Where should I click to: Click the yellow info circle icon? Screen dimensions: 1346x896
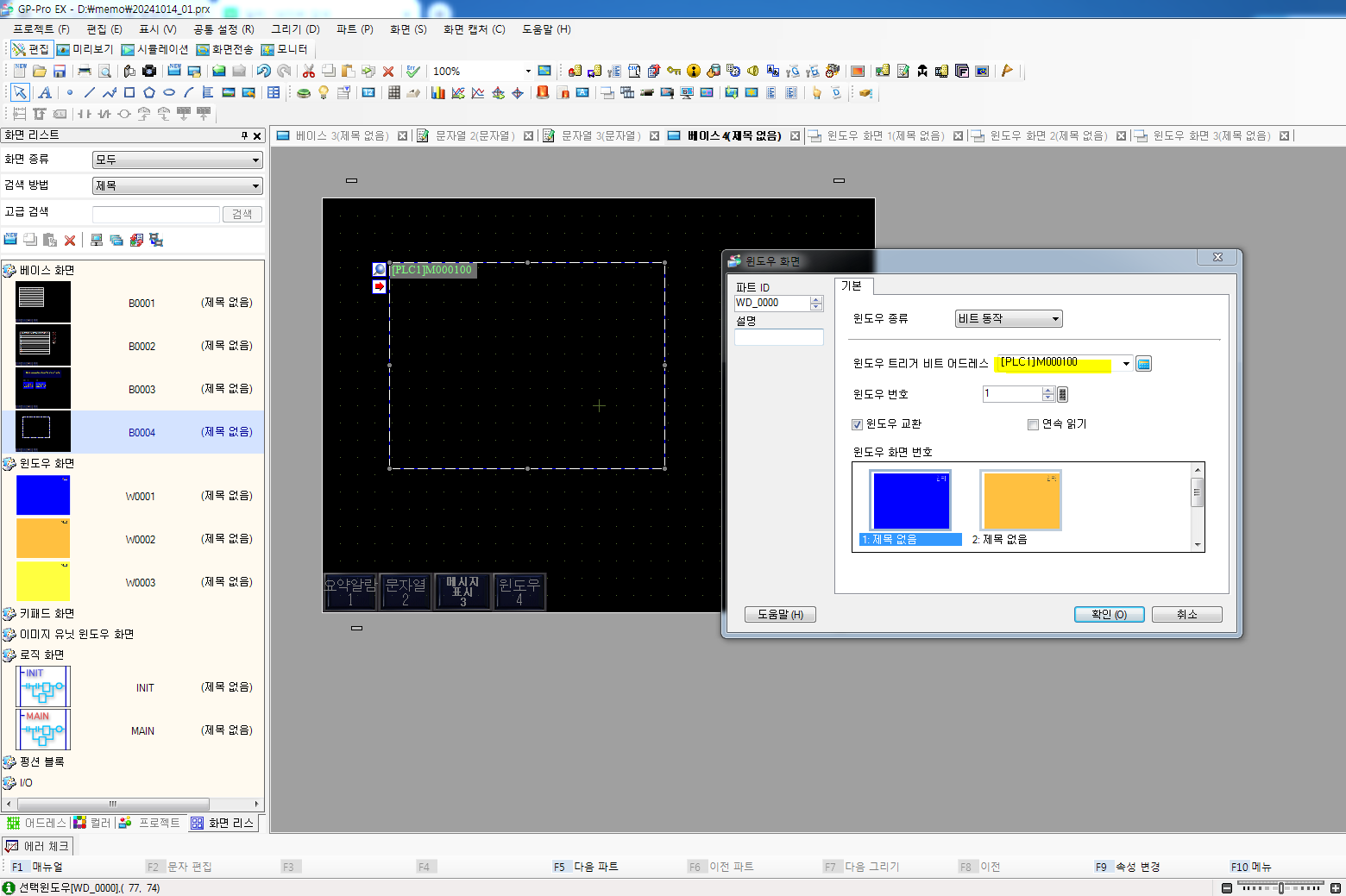click(694, 72)
